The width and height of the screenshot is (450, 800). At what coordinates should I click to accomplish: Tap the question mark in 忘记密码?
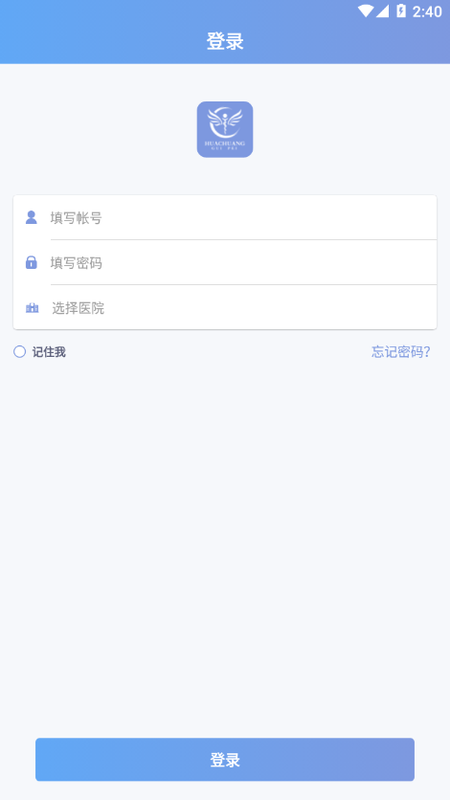pyautogui.click(x=427, y=352)
